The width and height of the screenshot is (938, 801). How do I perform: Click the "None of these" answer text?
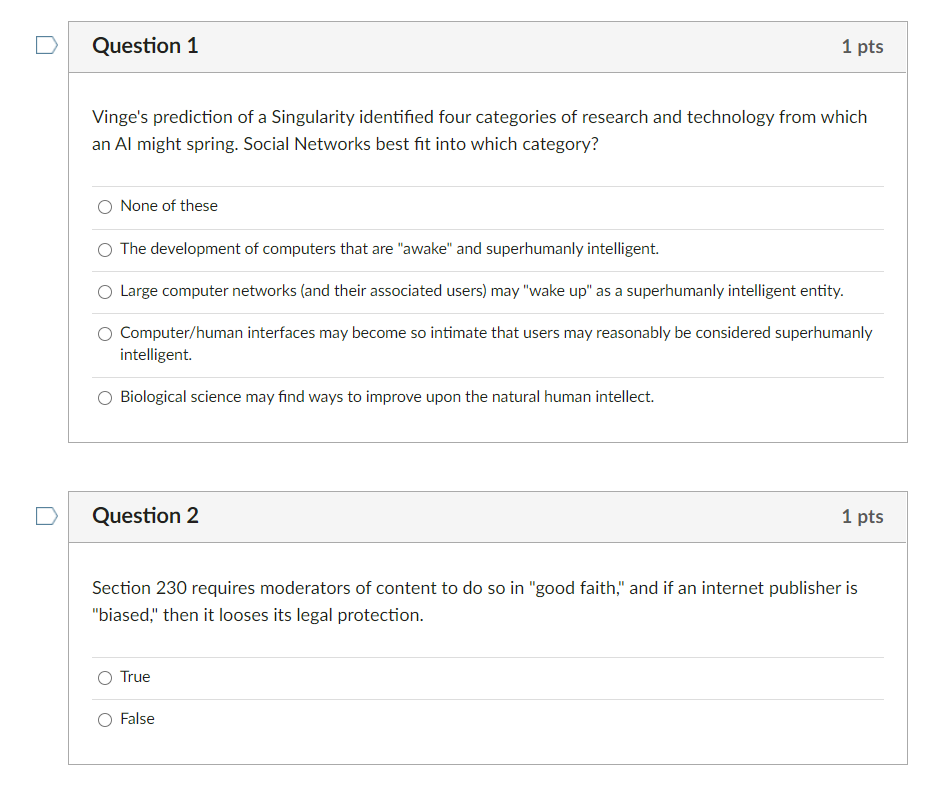[168, 206]
